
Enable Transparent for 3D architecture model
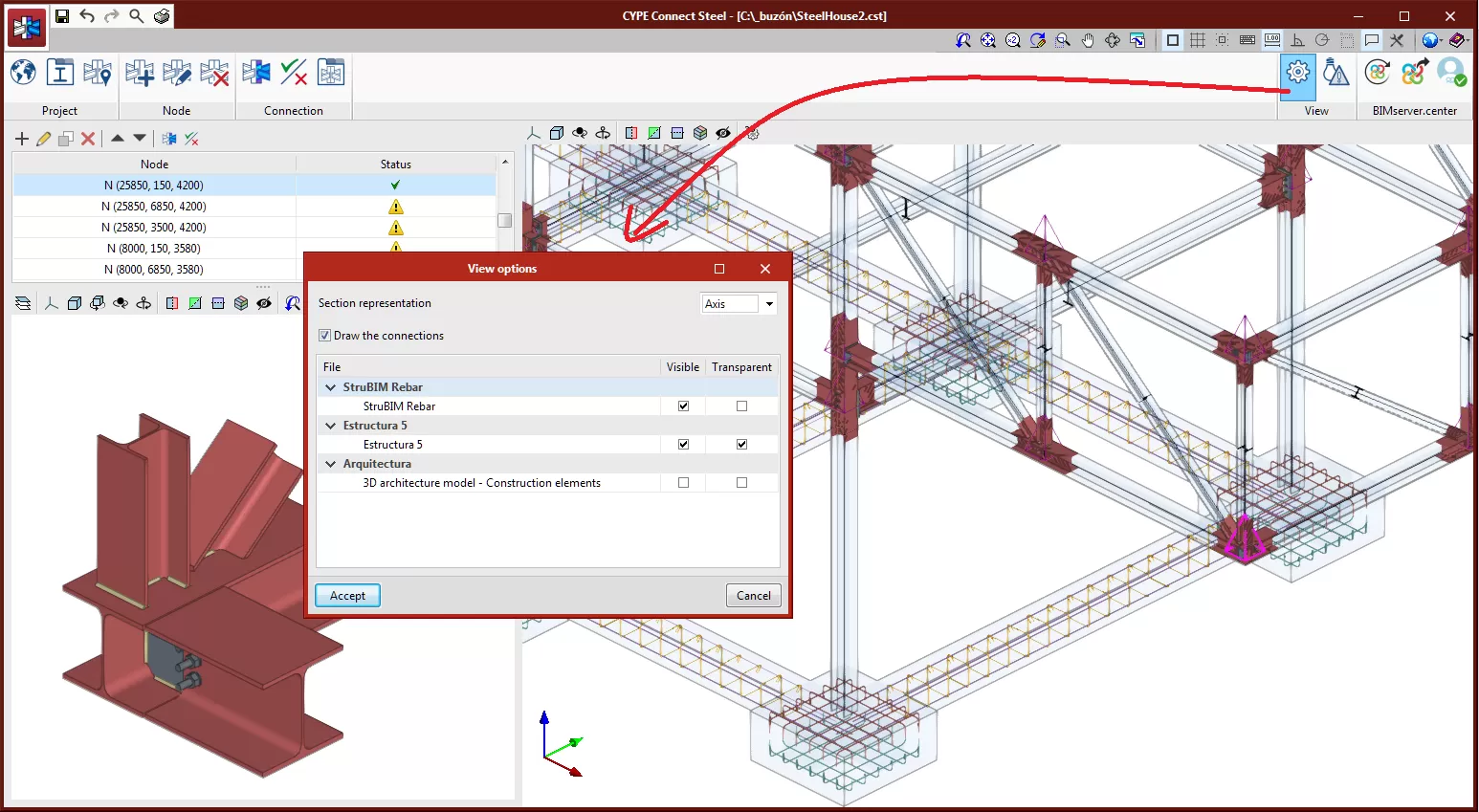tap(741, 483)
